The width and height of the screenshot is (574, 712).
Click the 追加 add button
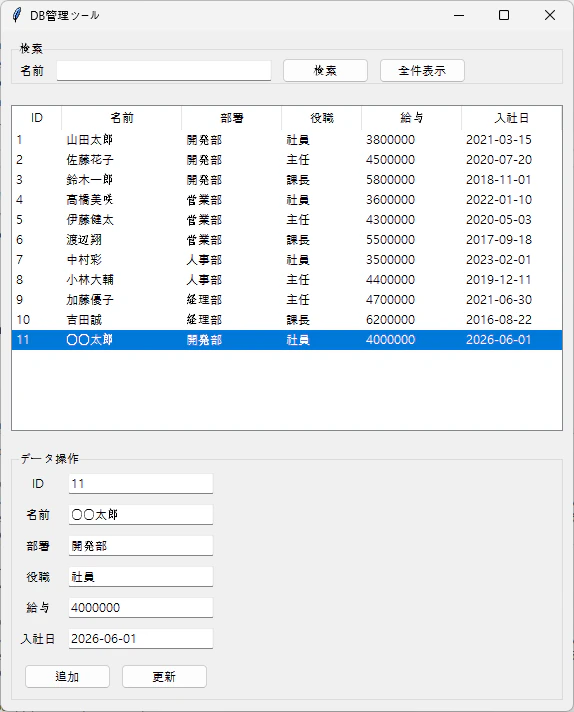(x=67, y=677)
